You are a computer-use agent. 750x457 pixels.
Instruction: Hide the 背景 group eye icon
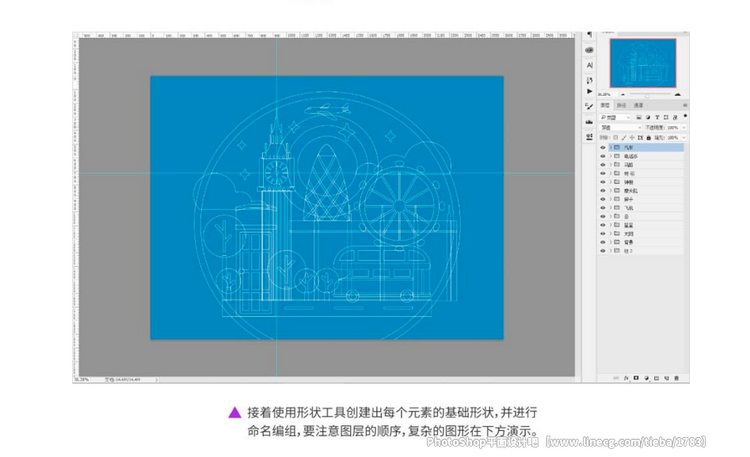pos(603,242)
